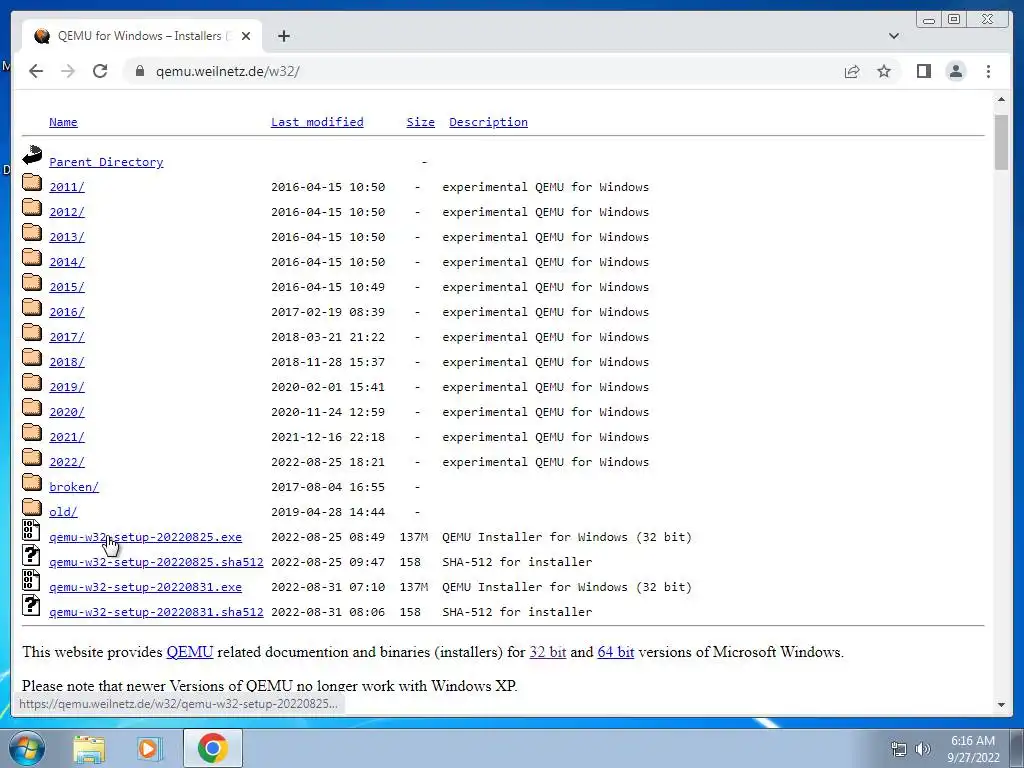Image resolution: width=1024 pixels, height=768 pixels.
Task: Sort listing by Size column
Action: tap(421, 122)
